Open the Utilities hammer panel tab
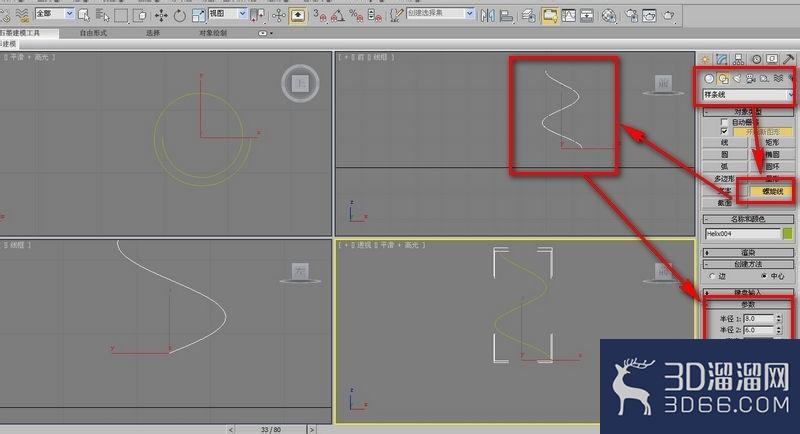 789,60
